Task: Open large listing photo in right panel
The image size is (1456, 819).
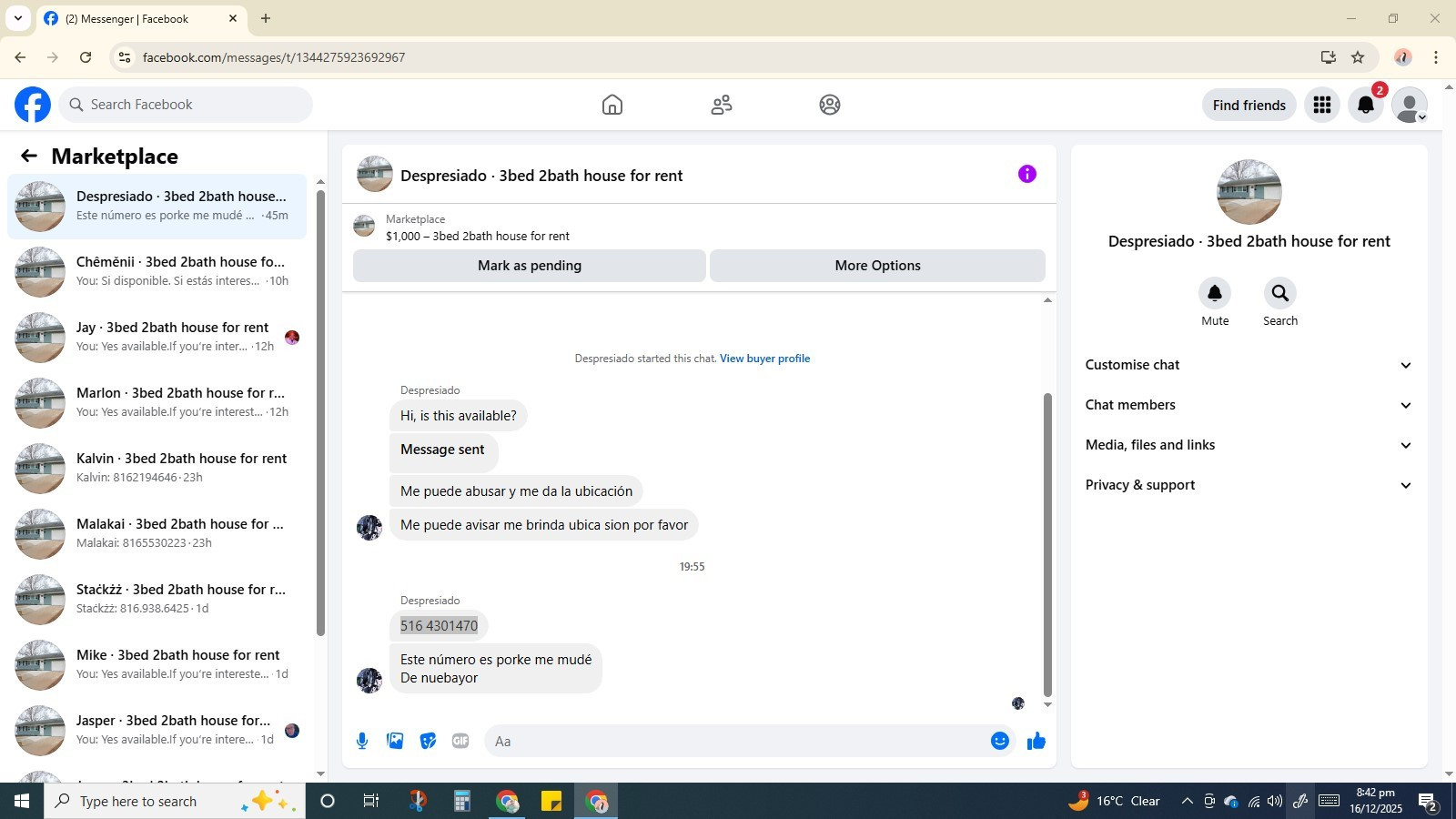Action: click(1249, 192)
